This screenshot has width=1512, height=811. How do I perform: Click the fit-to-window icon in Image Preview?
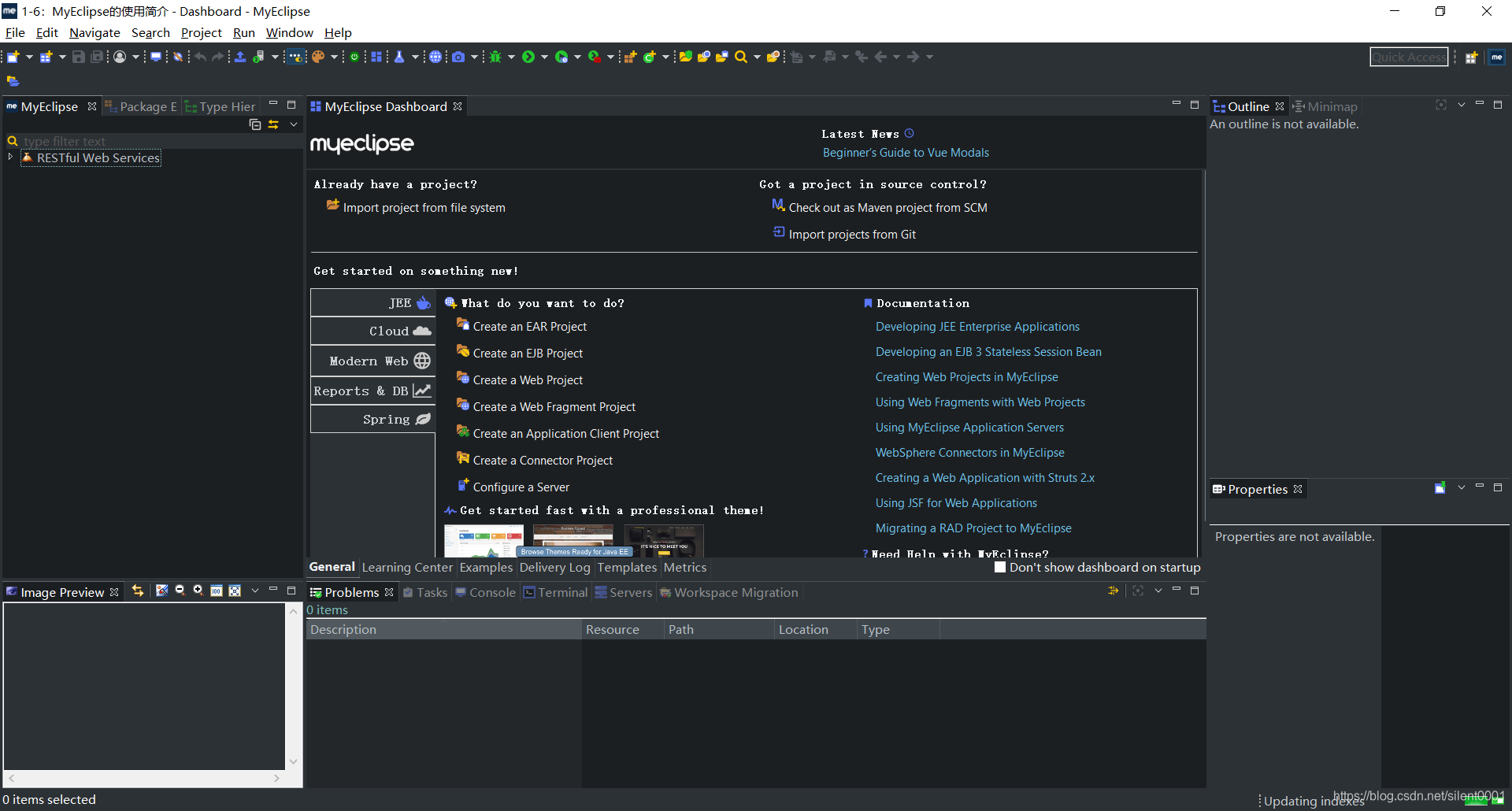tap(235, 591)
